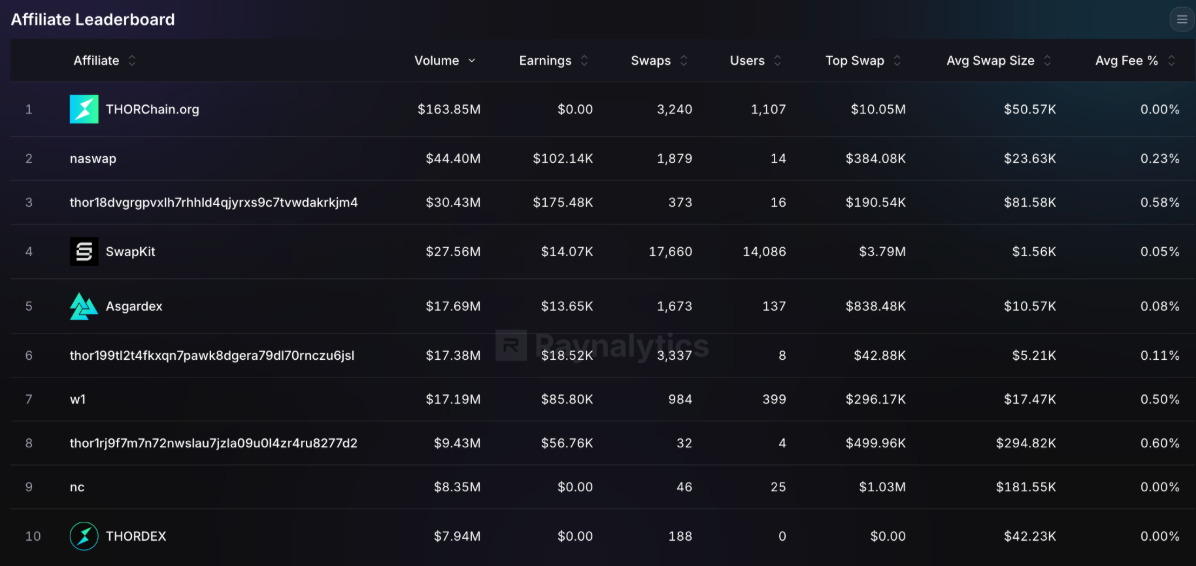Click the THORDEX logo icon

pyautogui.click(x=84, y=536)
